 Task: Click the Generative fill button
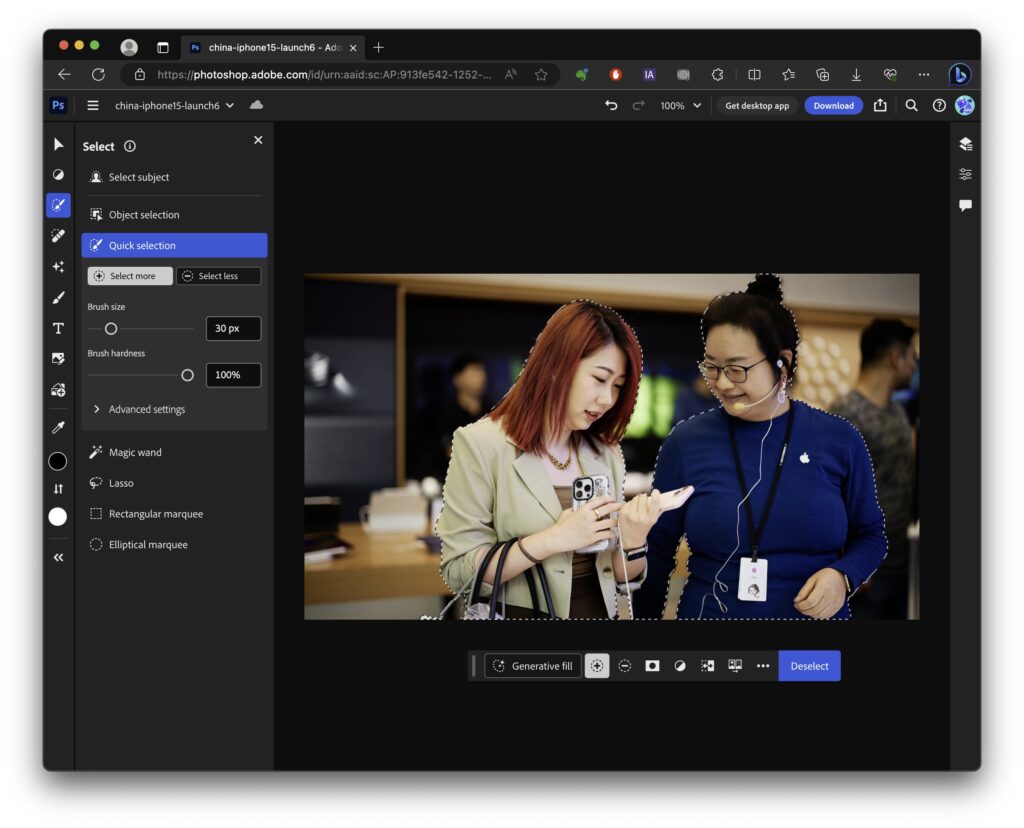point(533,666)
